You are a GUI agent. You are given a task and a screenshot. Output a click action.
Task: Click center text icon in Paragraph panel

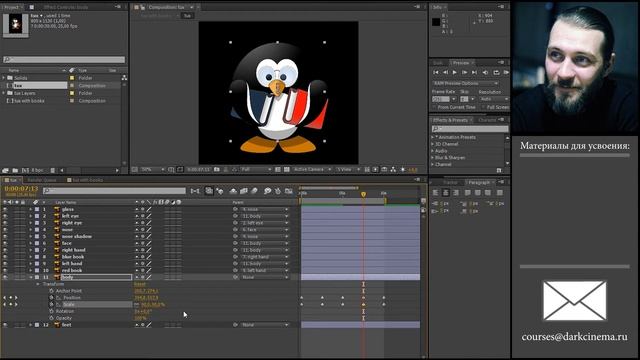tap(446, 193)
